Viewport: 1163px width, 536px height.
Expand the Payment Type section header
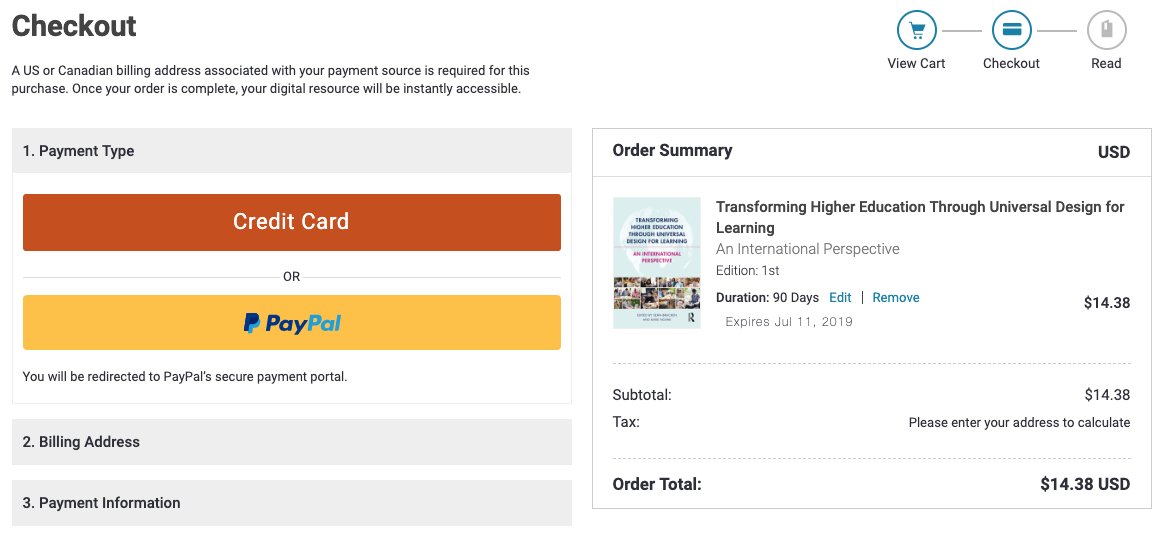291,150
